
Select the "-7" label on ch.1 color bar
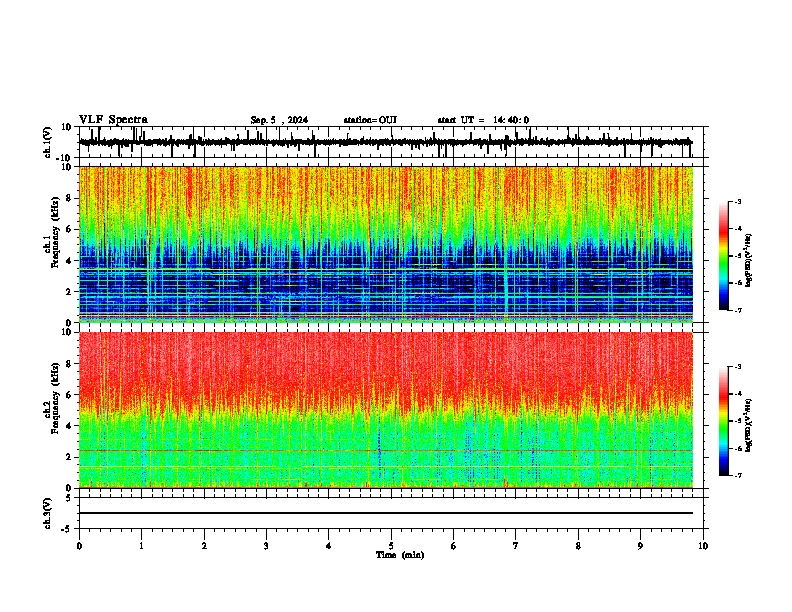point(737,310)
